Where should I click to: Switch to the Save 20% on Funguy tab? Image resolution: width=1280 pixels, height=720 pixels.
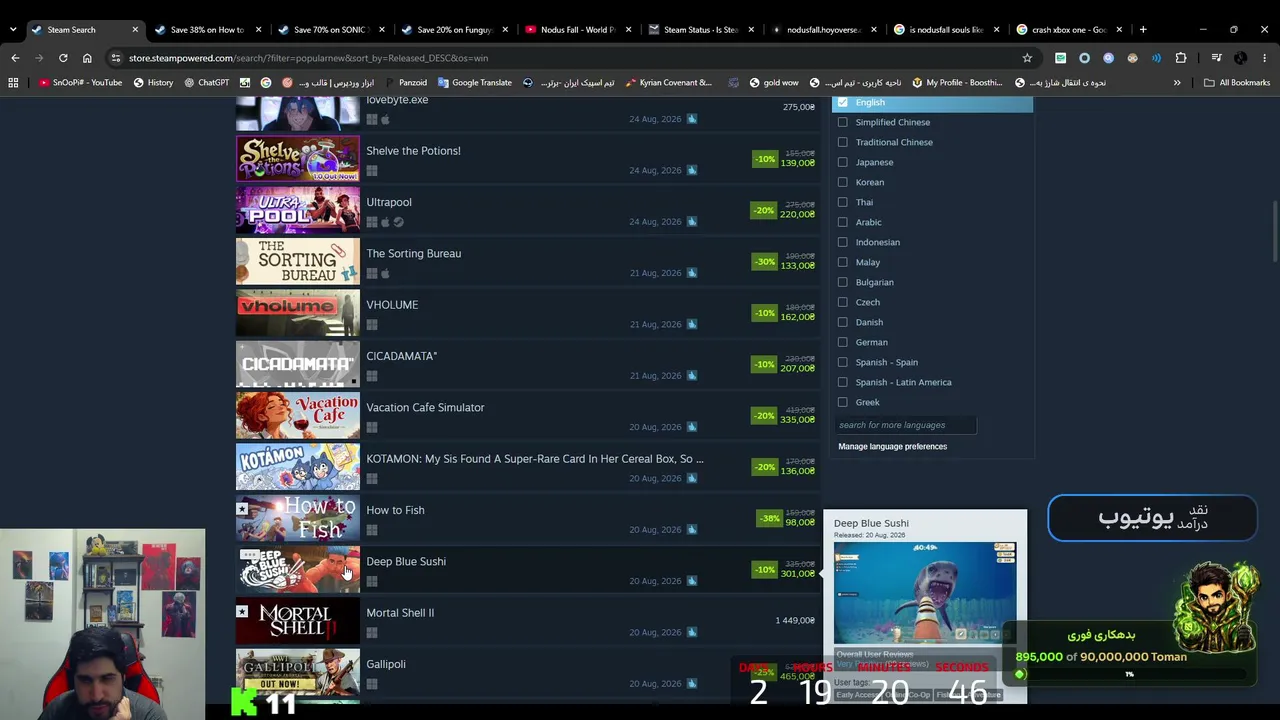click(x=453, y=29)
